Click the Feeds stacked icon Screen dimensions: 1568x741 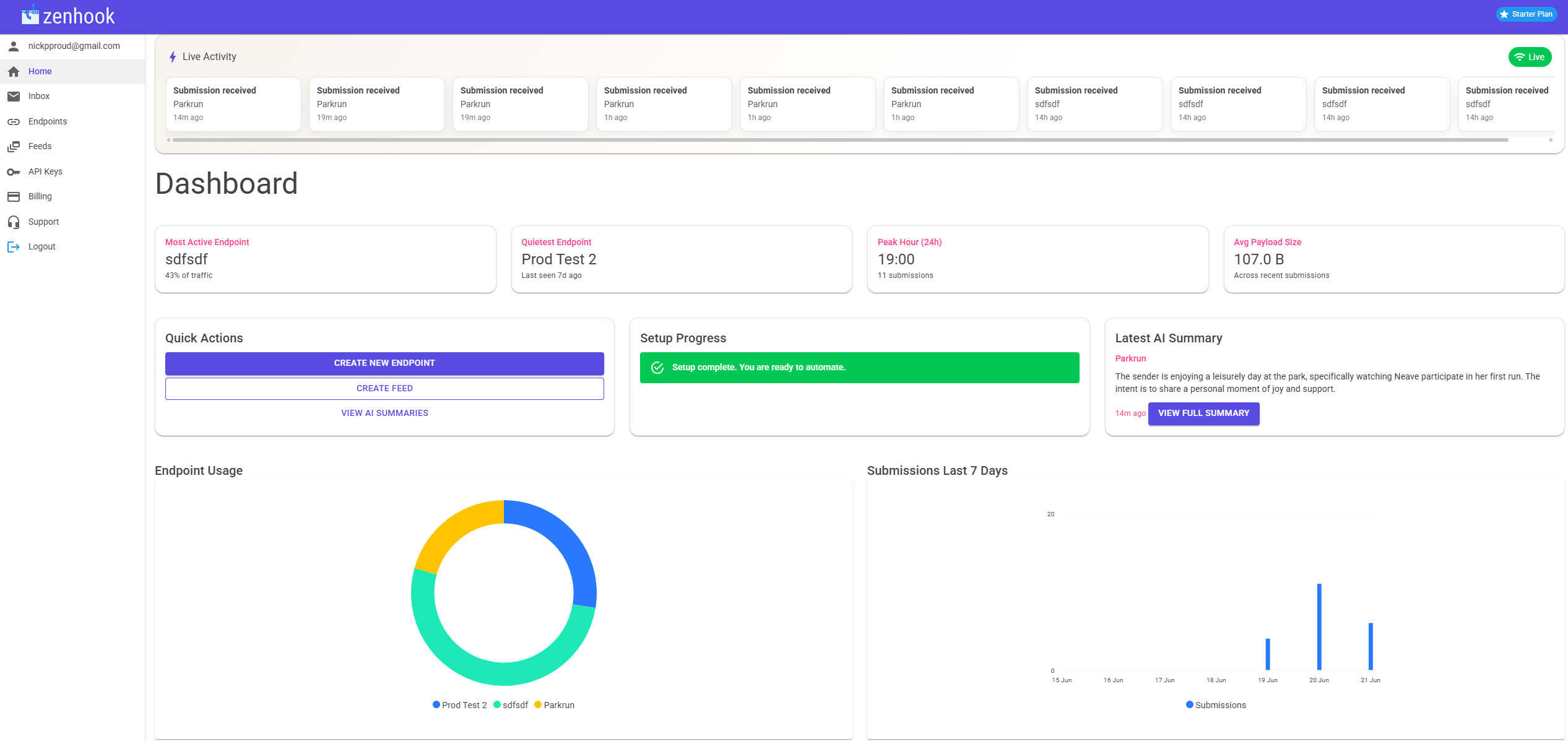point(14,147)
